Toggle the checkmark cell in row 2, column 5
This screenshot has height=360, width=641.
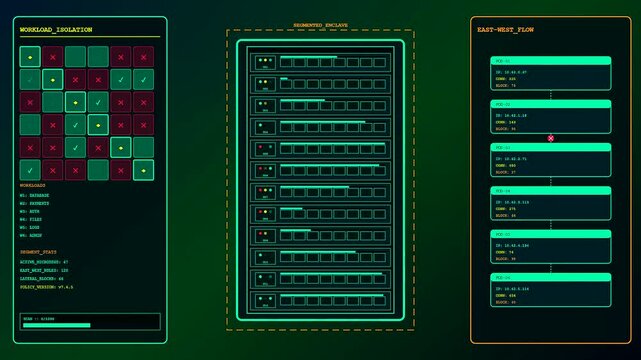pyautogui.click(x=121, y=80)
